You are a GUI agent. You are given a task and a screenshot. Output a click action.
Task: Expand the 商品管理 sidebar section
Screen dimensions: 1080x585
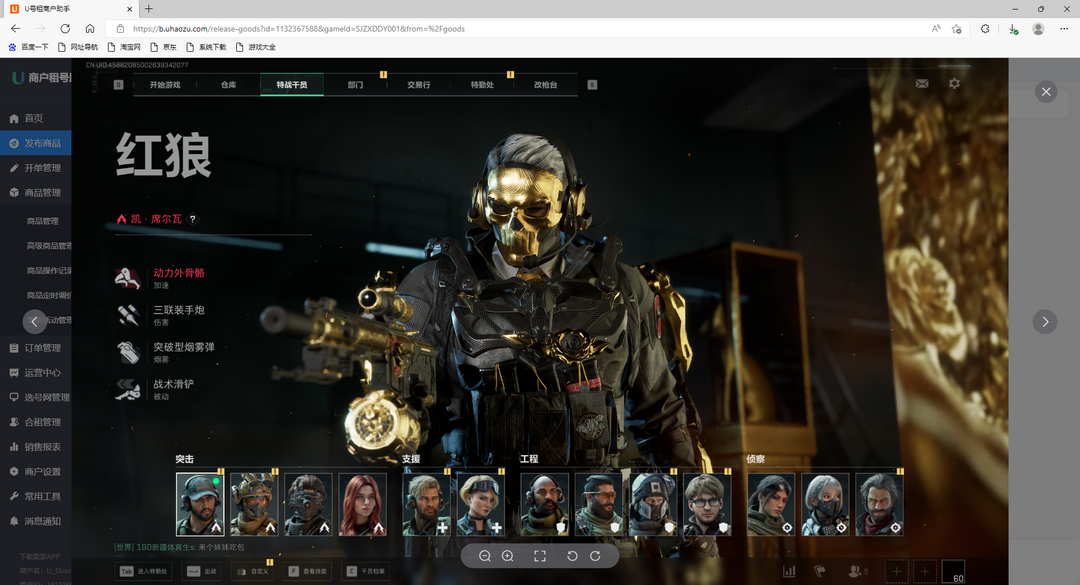click(42, 193)
